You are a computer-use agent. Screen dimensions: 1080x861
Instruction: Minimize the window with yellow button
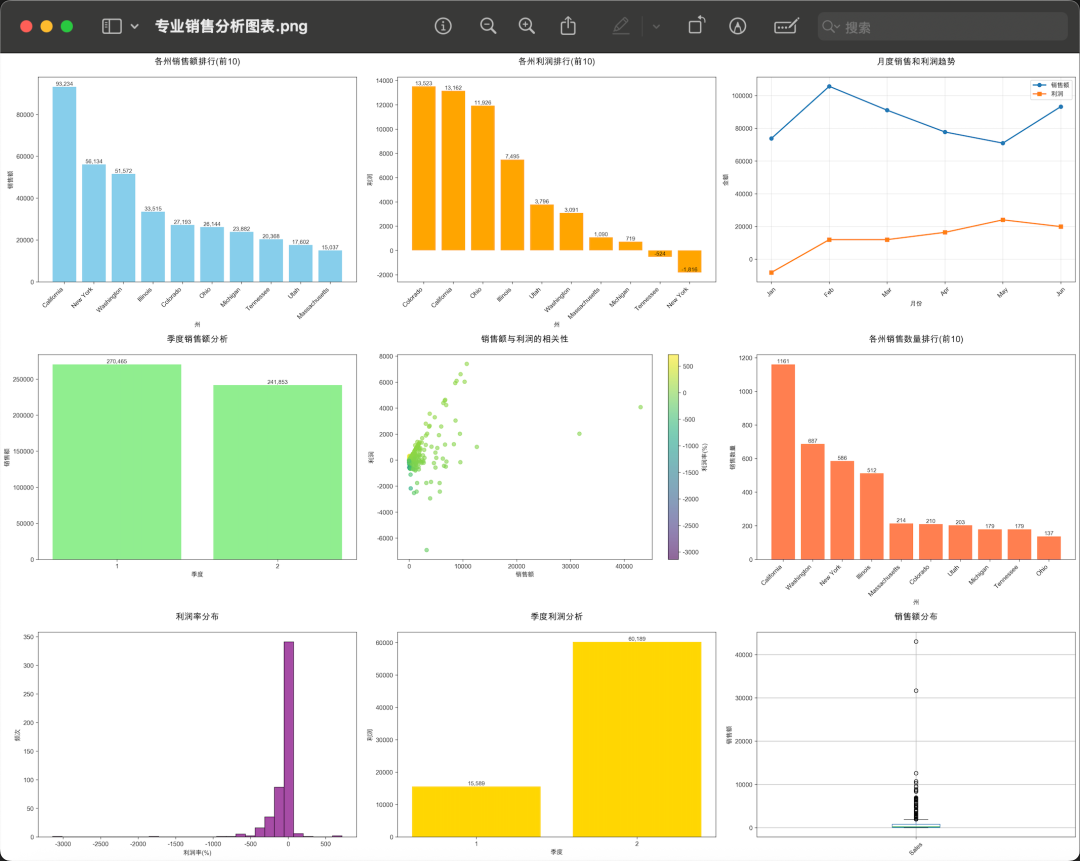47,27
